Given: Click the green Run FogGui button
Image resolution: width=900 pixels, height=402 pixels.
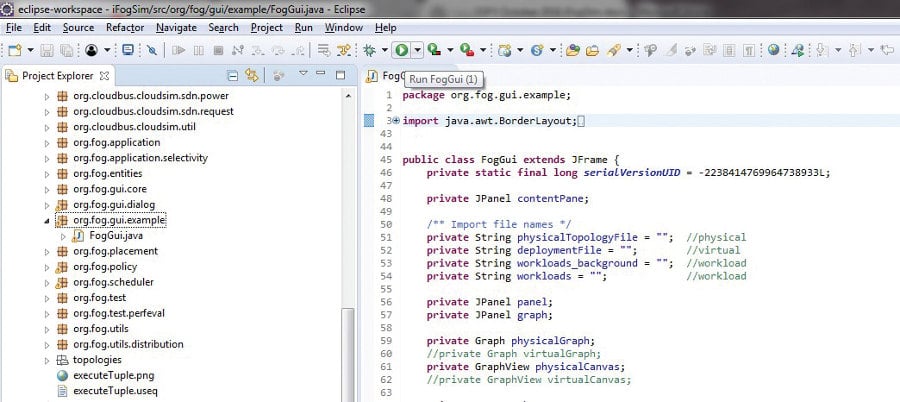Looking at the screenshot, I should tap(401, 49).
